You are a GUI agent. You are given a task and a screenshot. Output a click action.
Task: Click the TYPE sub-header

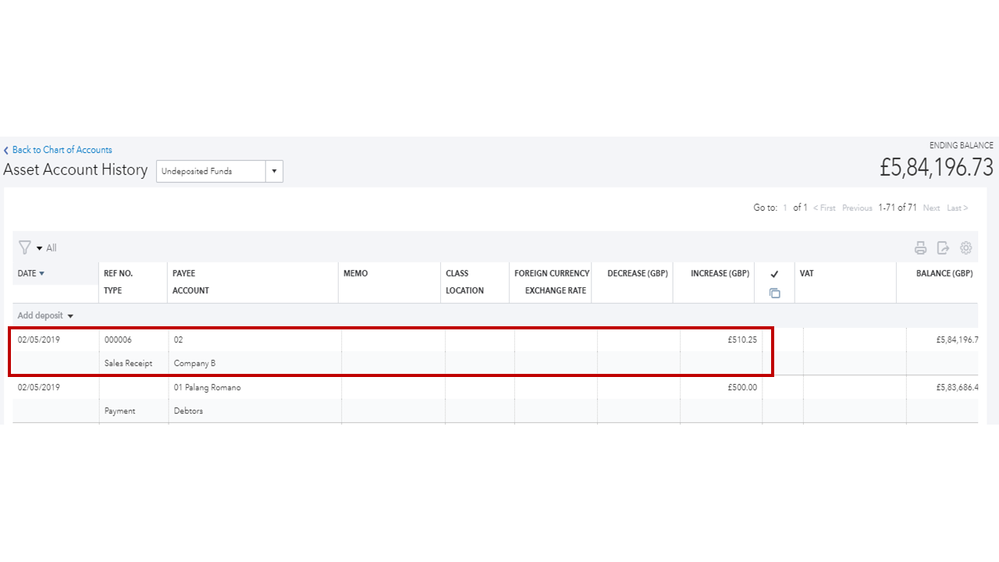pos(113,291)
